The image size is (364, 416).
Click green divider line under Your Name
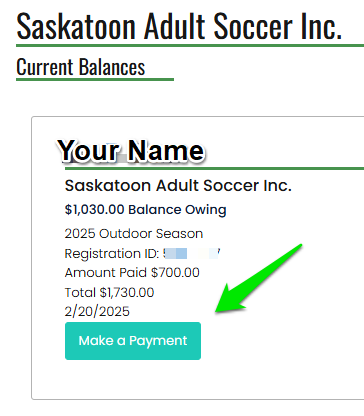coord(214,168)
